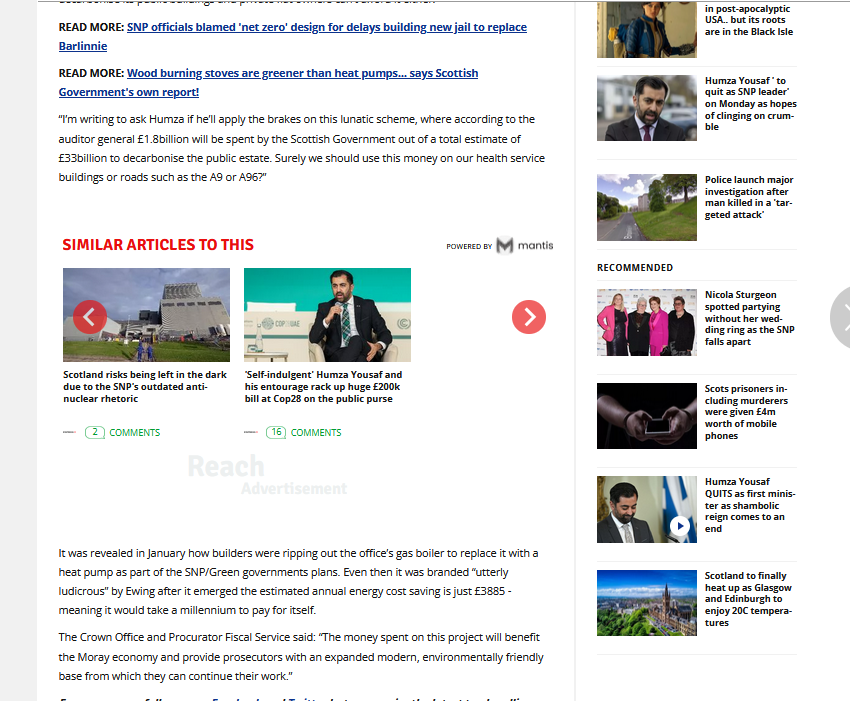The height and width of the screenshot is (701, 850).
Task: Read 'Humza Yousaf to quit as SNP leader' story
Action: coord(750,104)
